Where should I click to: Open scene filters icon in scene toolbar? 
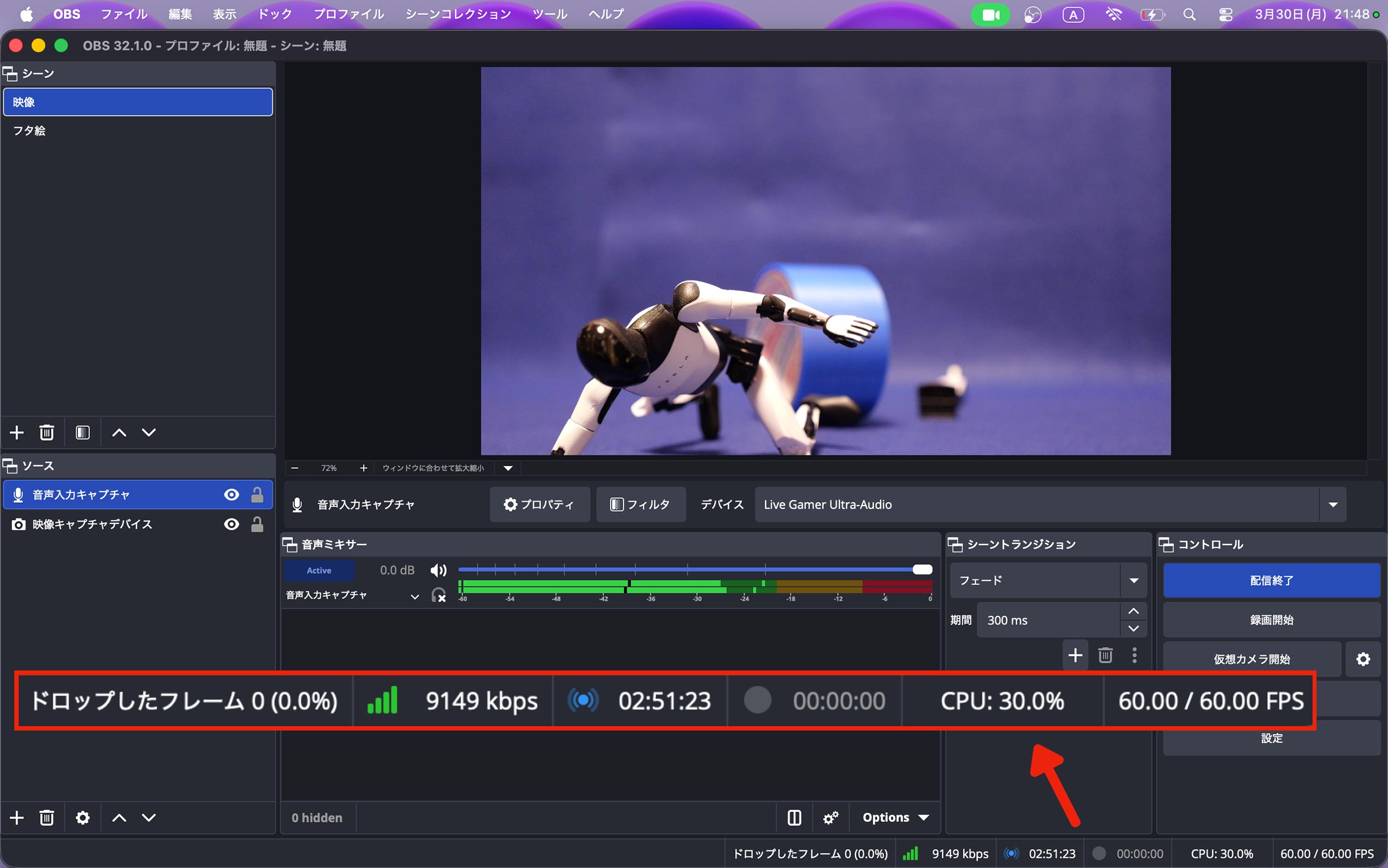coord(83,432)
